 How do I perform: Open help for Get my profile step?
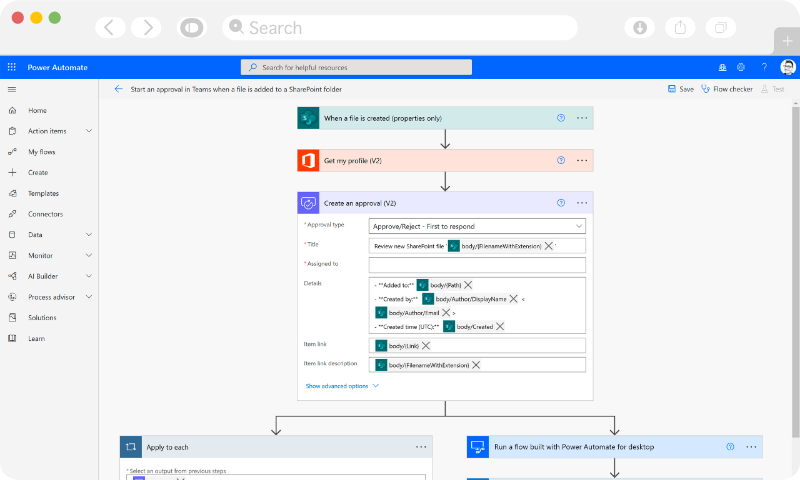[x=561, y=160]
